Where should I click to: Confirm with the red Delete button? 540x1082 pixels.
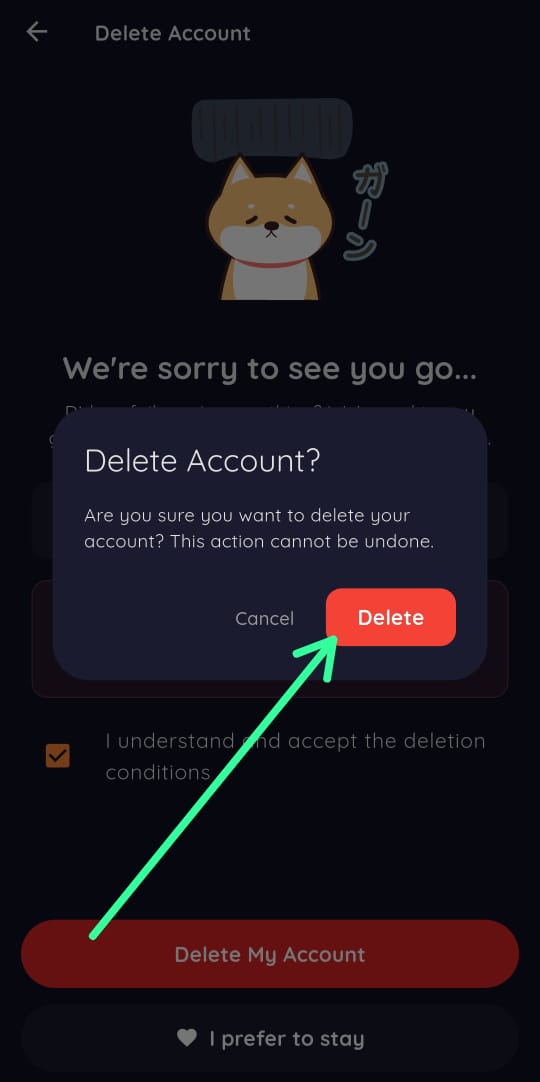[390, 617]
